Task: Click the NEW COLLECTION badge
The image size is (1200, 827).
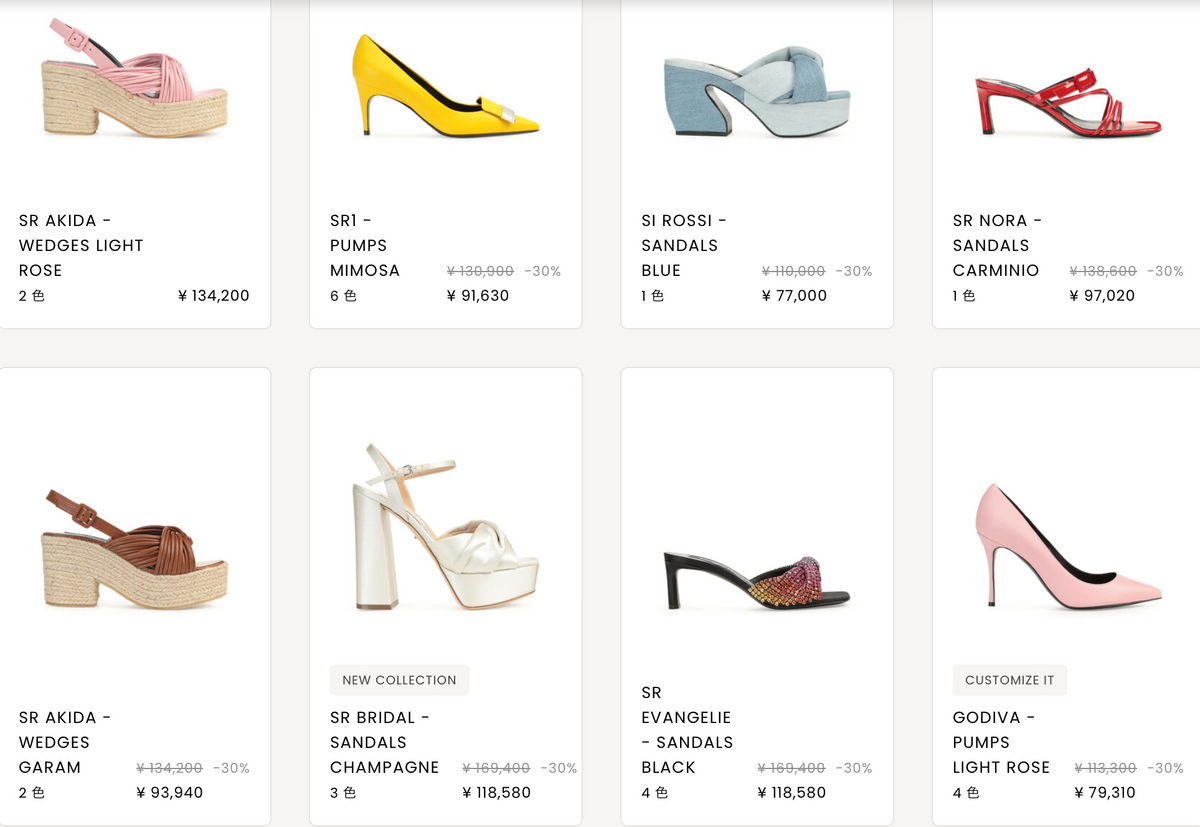Action: [399, 680]
